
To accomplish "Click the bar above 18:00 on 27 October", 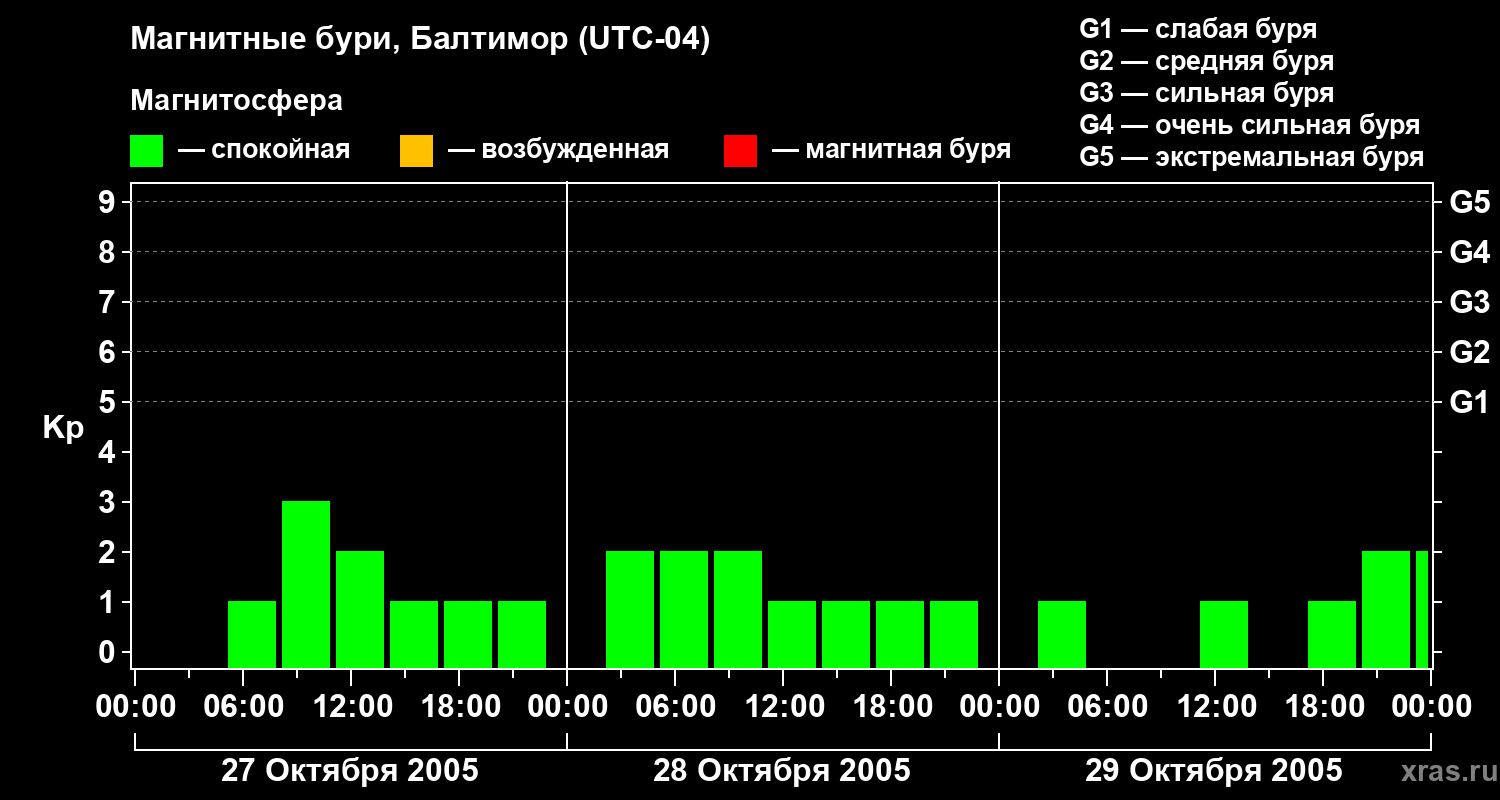I will [x=468, y=634].
